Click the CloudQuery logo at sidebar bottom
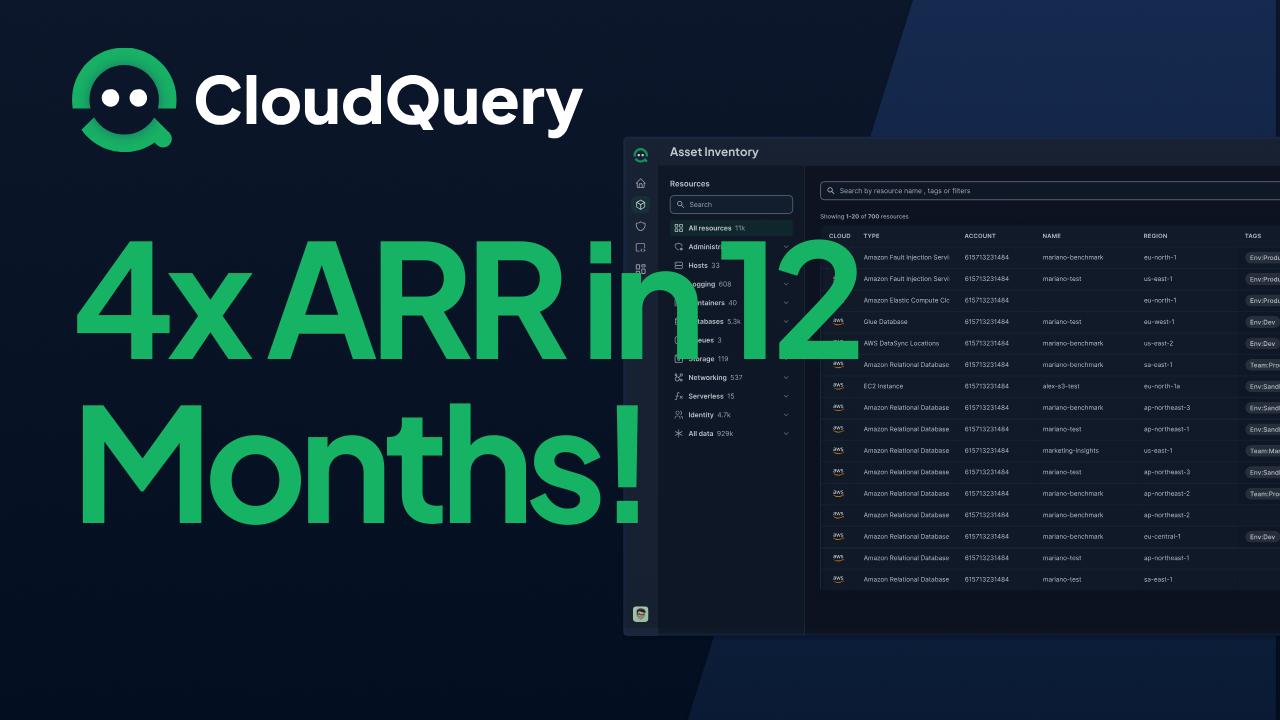The height and width of the screenshot is (720, 1280). click(640, 614)
